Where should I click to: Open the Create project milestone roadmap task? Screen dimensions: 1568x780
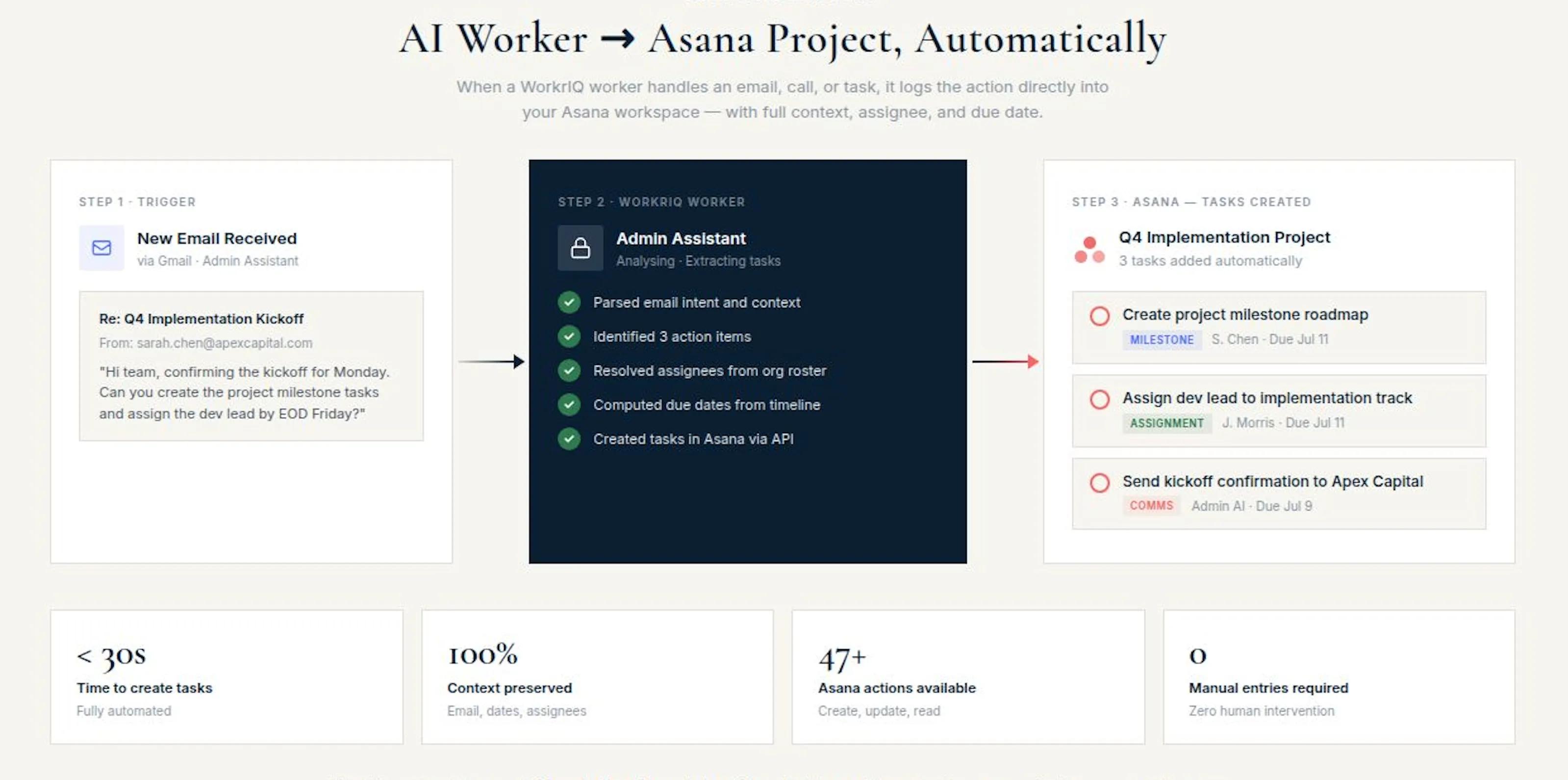[x=1245, y=315]
